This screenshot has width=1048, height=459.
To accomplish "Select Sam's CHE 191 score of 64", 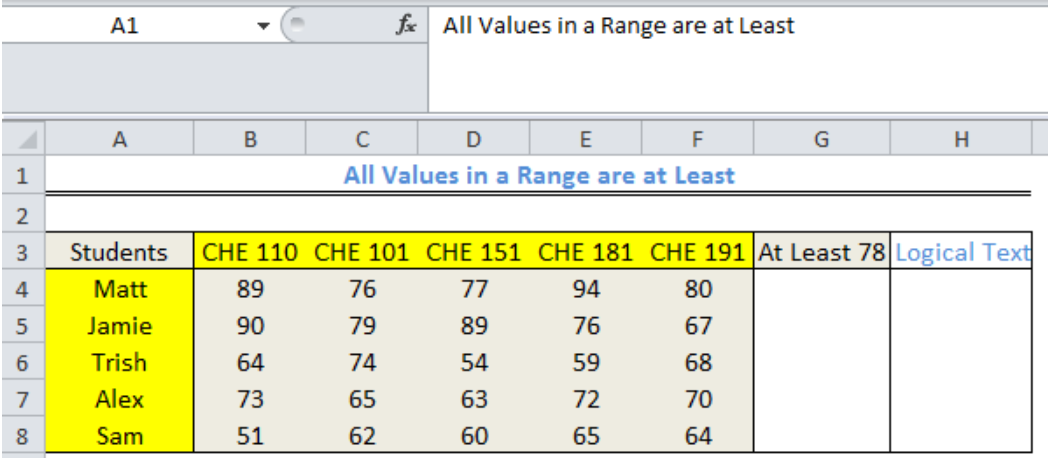I will click(x=698, y=436).
